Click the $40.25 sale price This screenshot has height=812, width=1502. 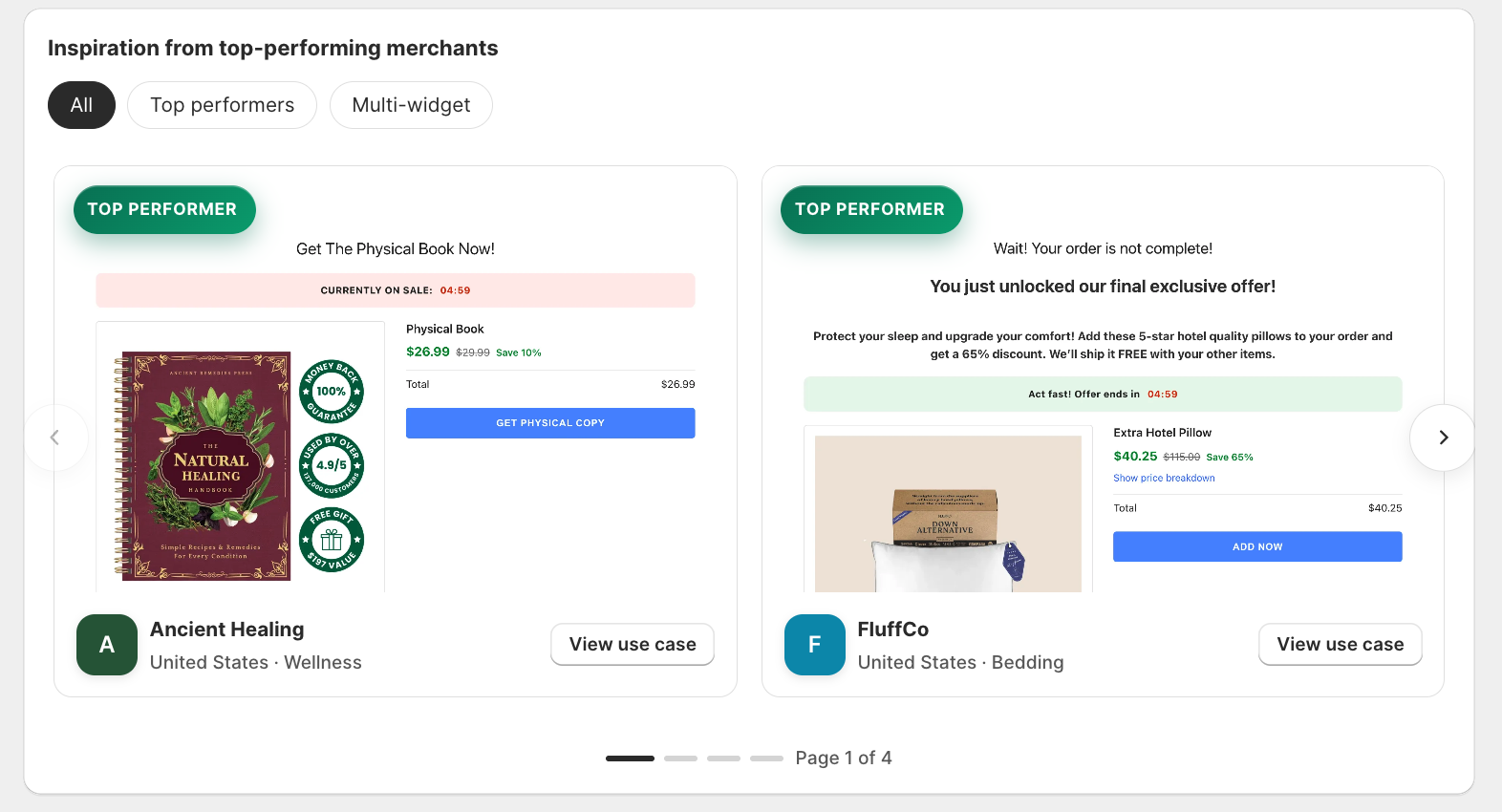pyautogui.click(x=1135, y=457)
